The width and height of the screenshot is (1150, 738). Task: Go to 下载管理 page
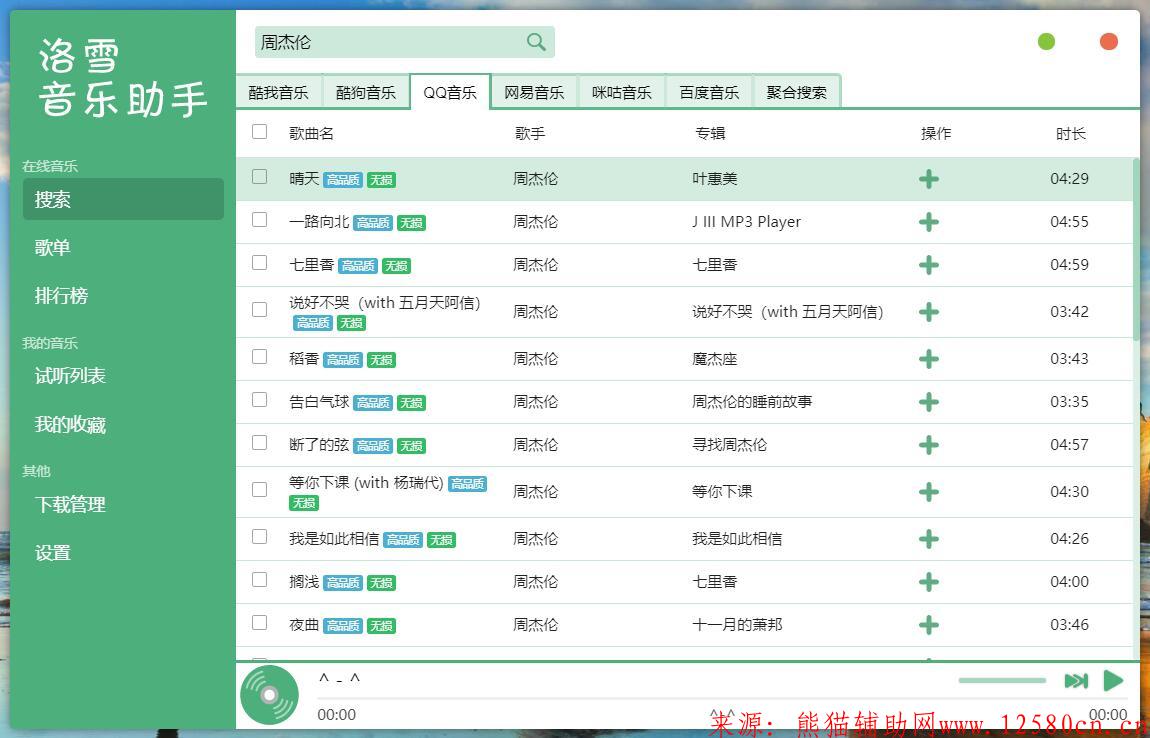70,505
